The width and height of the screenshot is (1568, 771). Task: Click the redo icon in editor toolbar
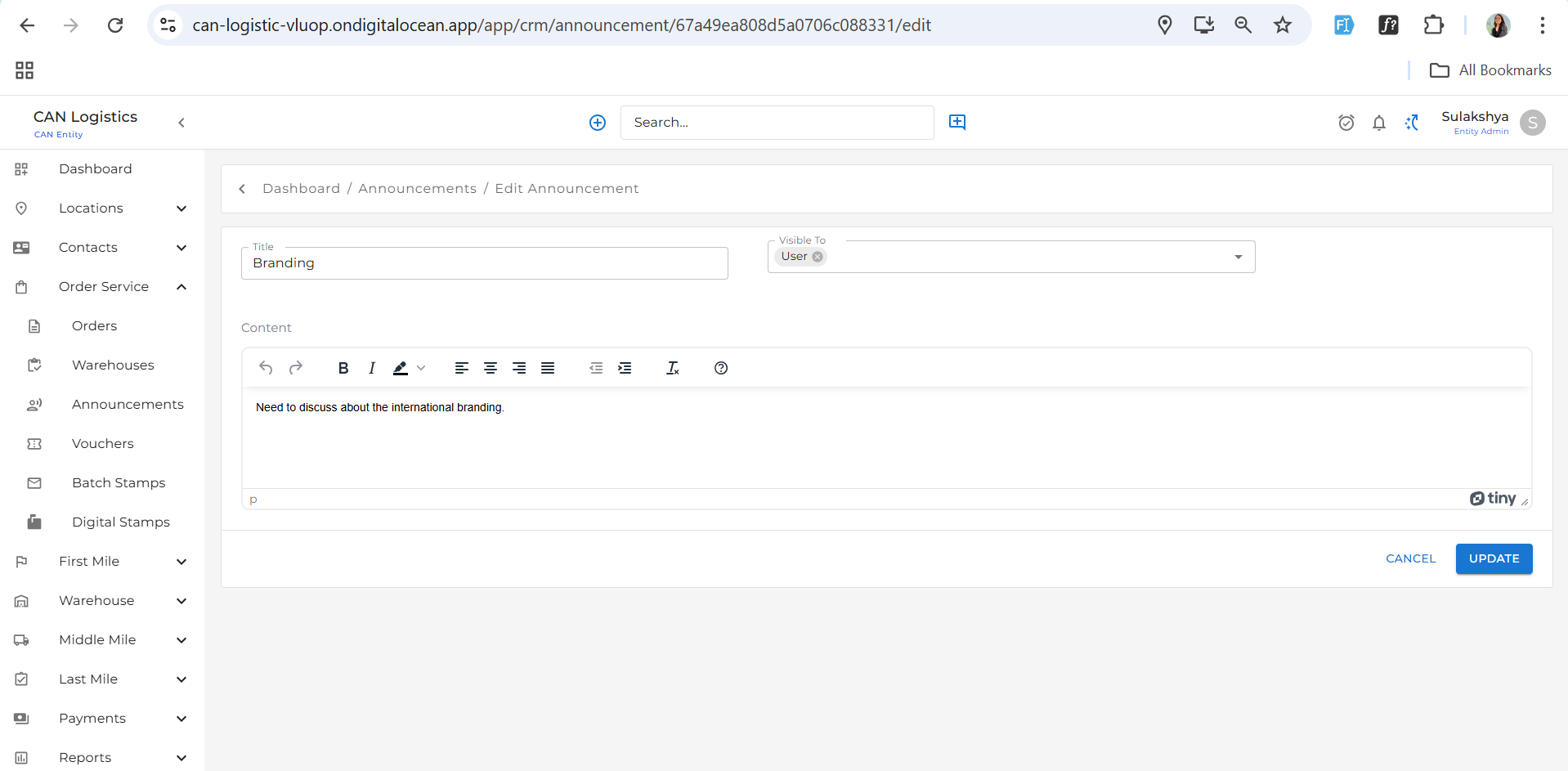click(296, 368)
